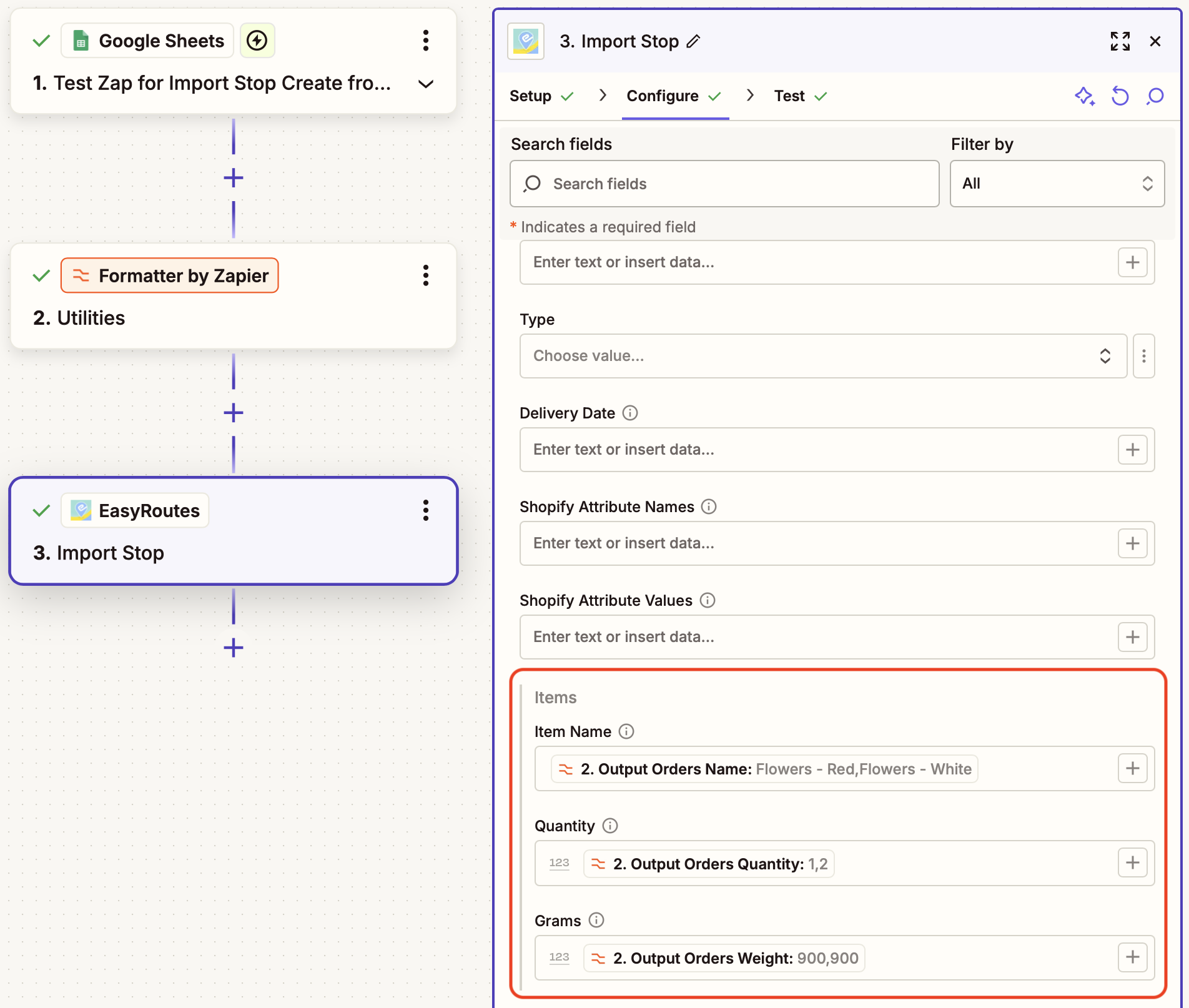
Task: Expand the Google Sheets step chevron
Action: [426, 84]
